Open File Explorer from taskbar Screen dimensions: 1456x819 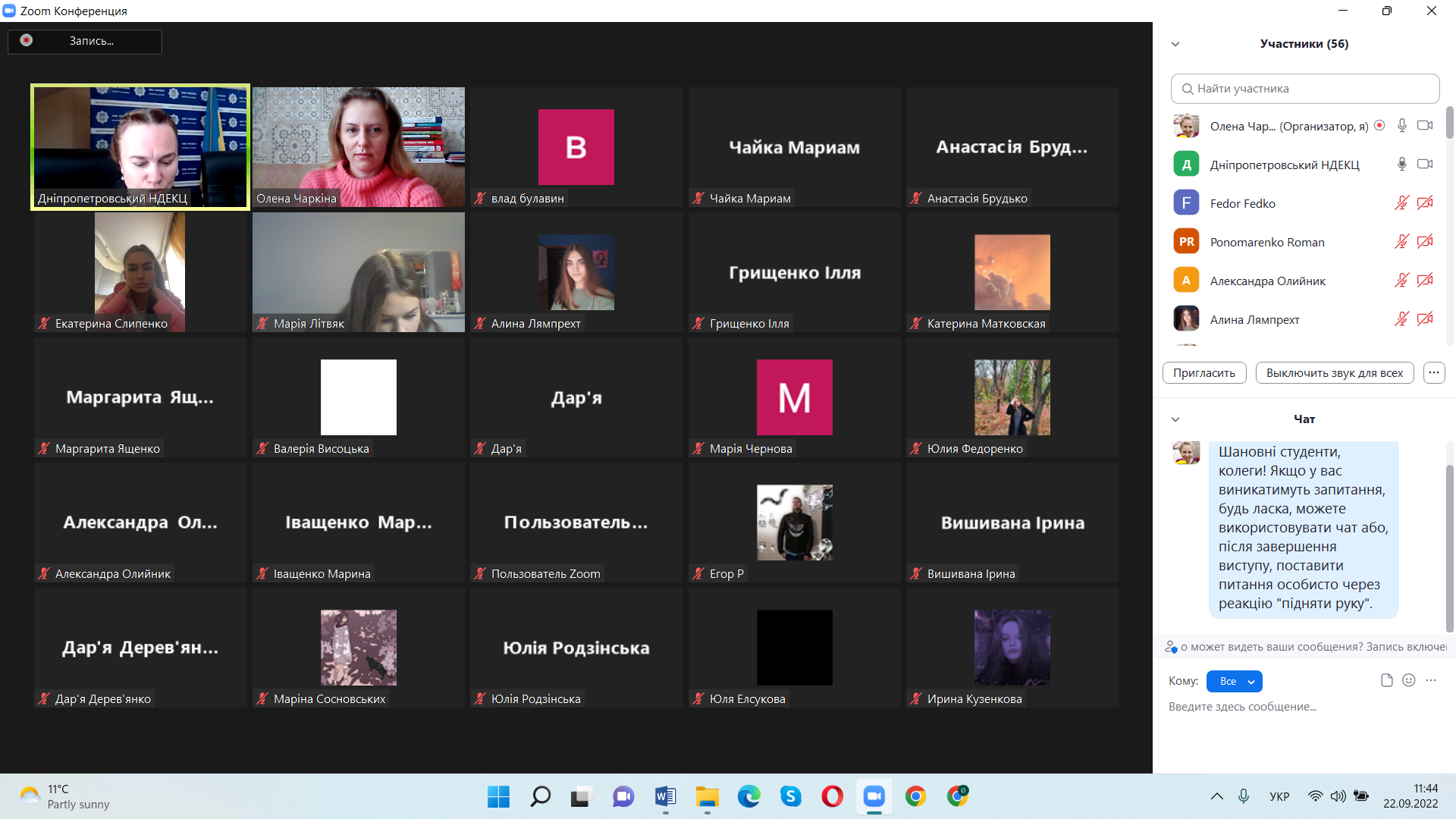click(707, 796)
